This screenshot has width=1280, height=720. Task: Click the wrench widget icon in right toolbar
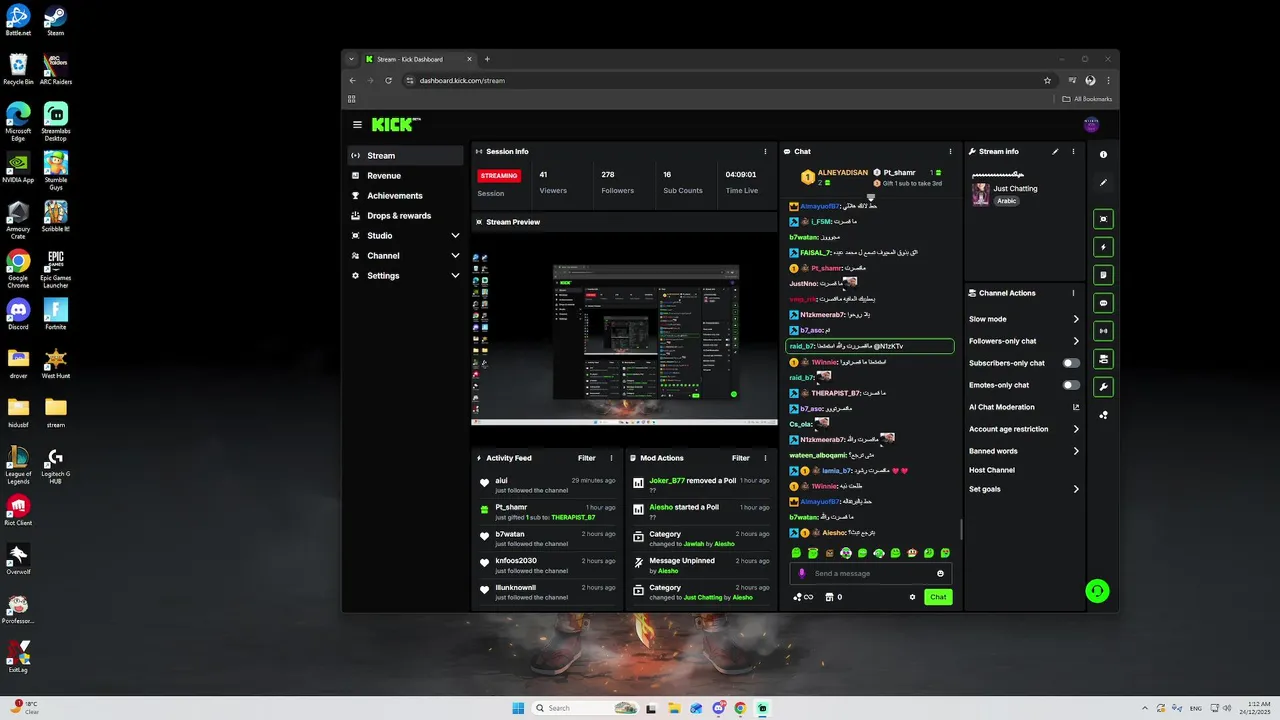point(1104,387)
